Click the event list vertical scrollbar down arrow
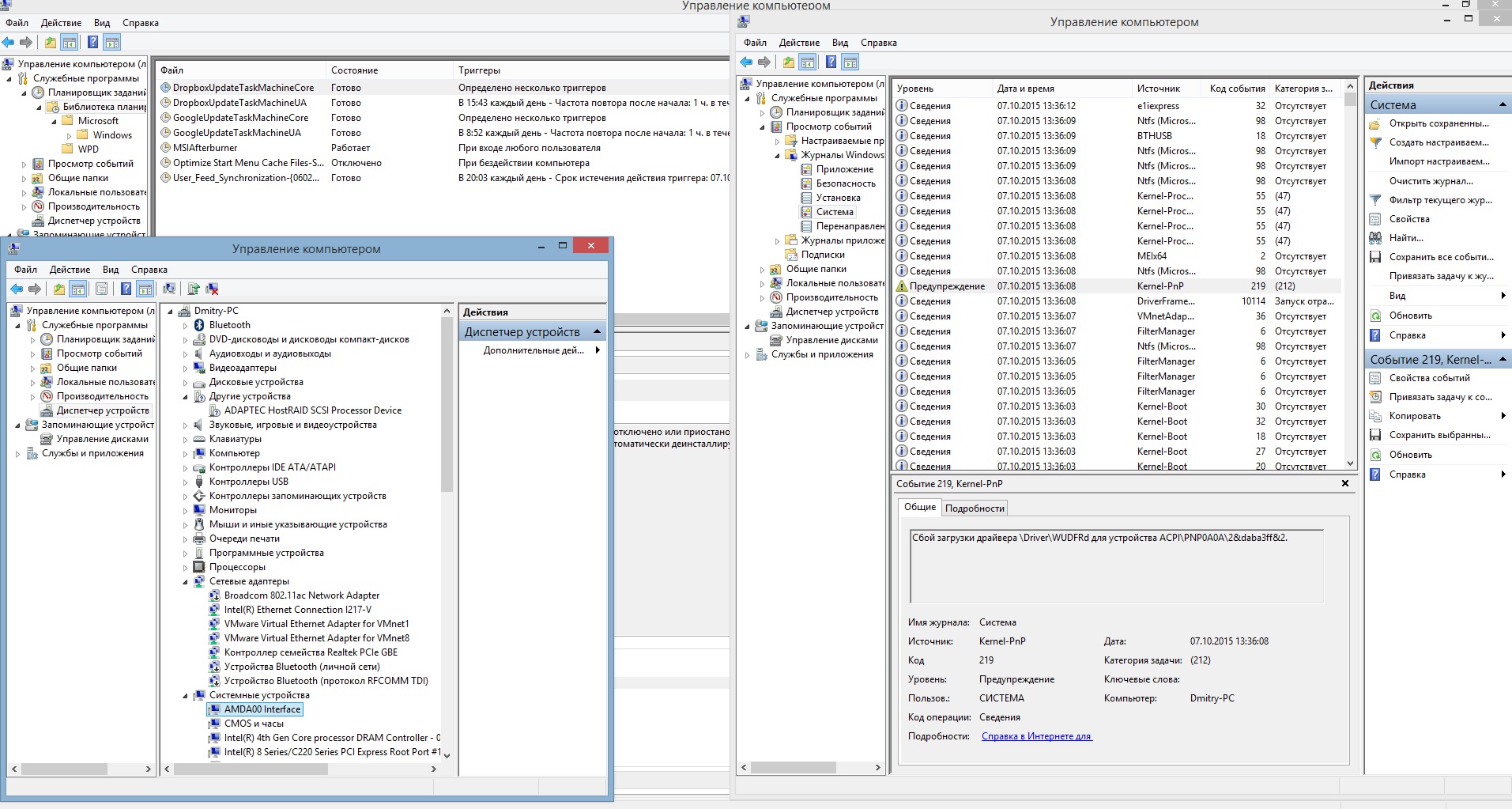Screen dimensions: 1512x809 coord(1350,464)
